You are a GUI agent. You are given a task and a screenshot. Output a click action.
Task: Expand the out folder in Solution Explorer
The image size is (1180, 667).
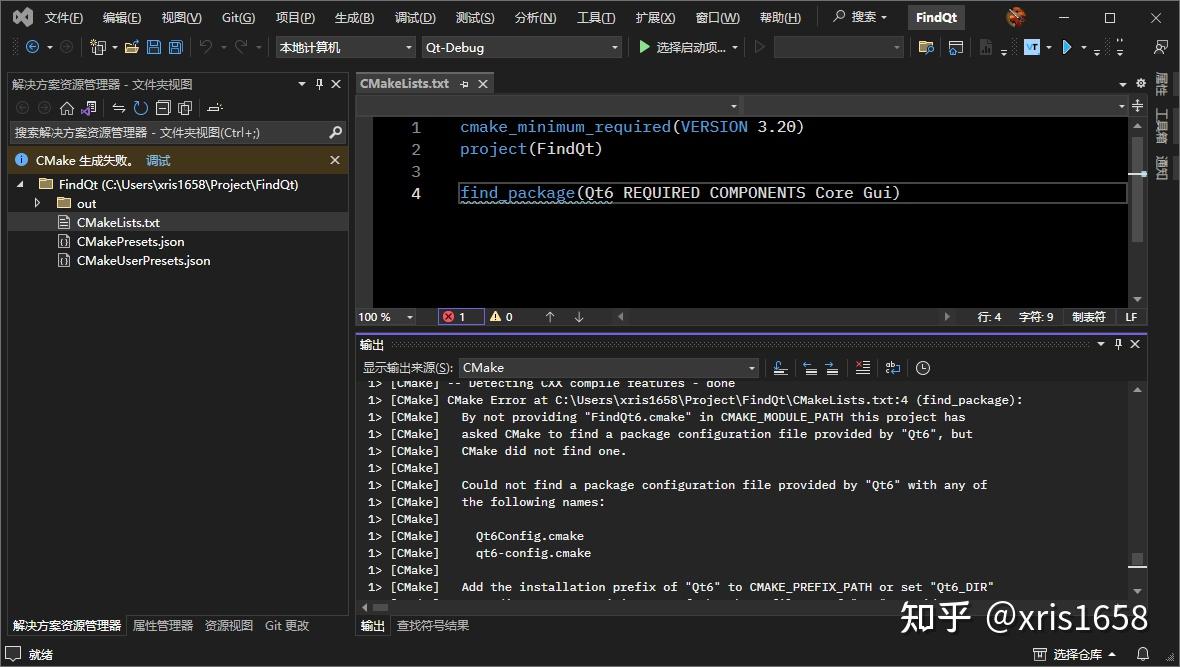[37, 203]
